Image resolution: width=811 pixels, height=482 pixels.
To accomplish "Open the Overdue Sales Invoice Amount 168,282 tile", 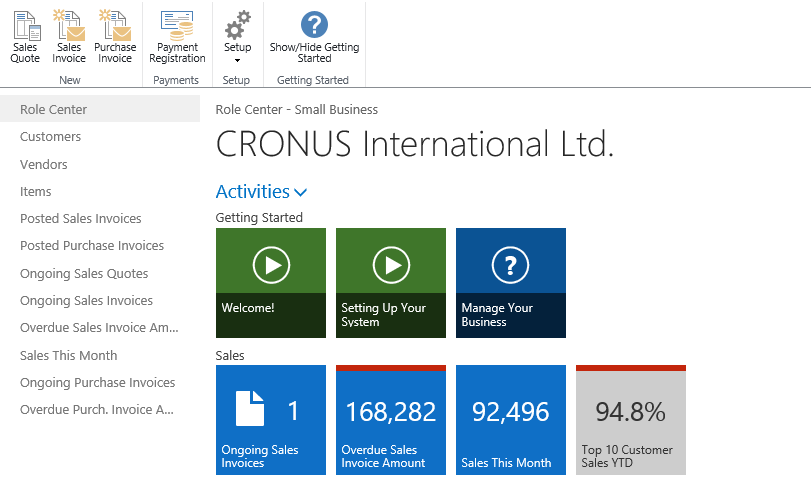I will 391,420.
